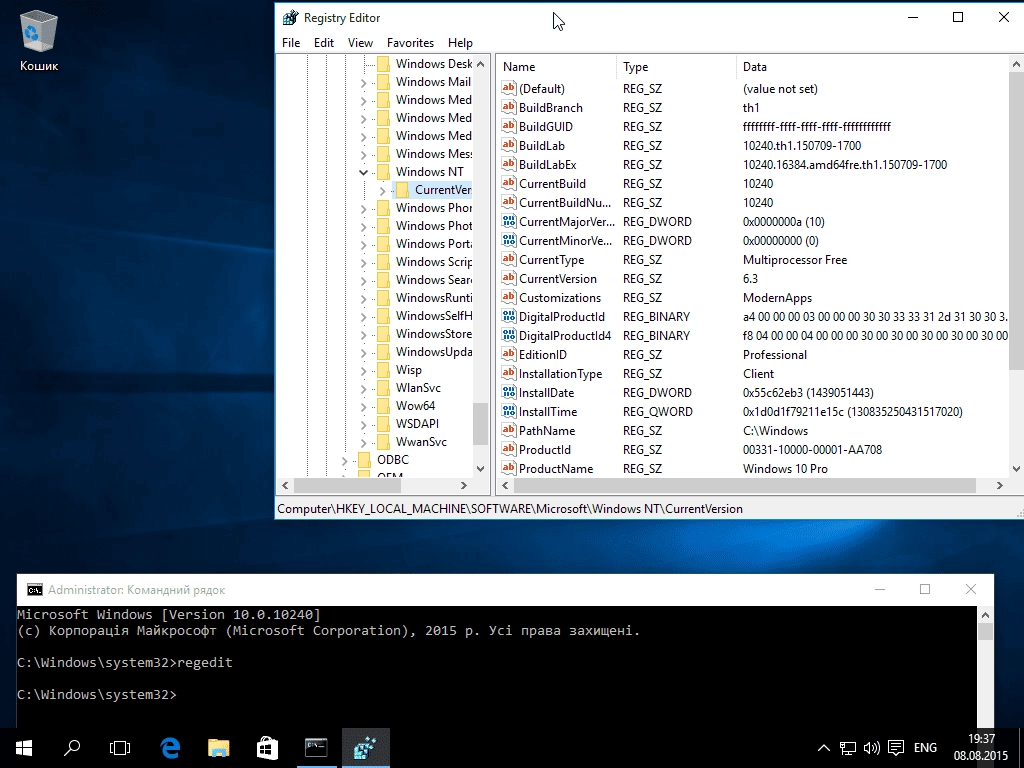1024x768 pixels.
Task: Click the CurrentMinorVersionNumber DWORD icon
Action: [x=509, y=240]
